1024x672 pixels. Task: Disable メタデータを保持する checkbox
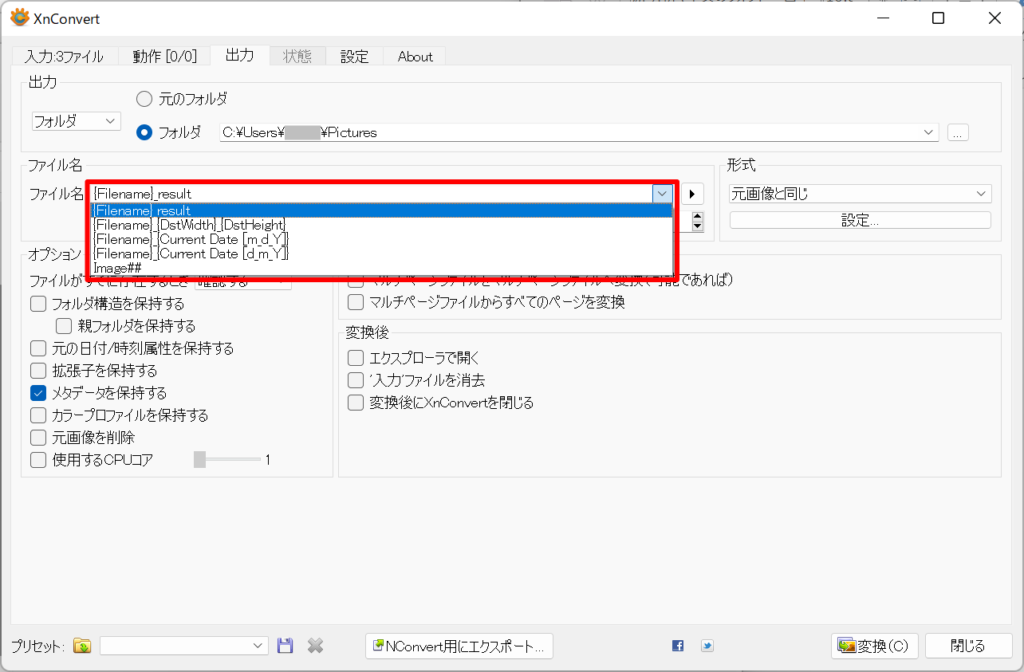[x=37, y=393]
